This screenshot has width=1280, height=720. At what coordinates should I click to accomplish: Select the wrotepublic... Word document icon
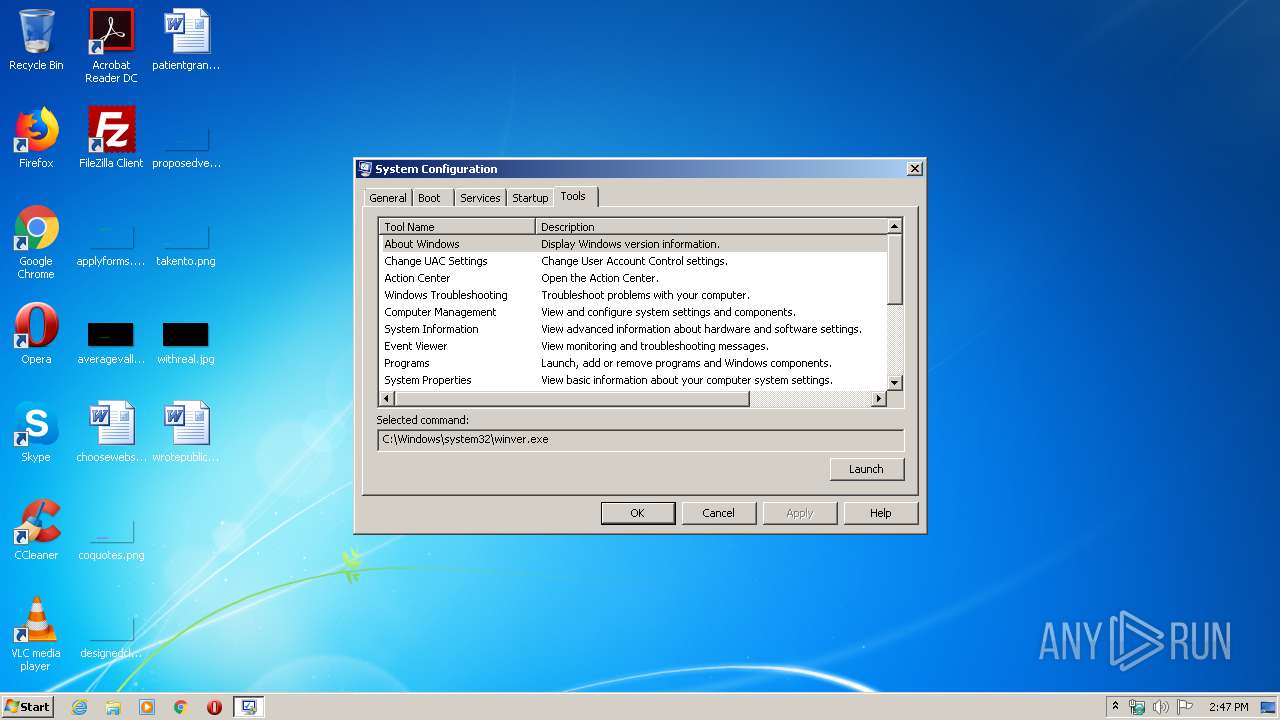(x=186, y=432)
